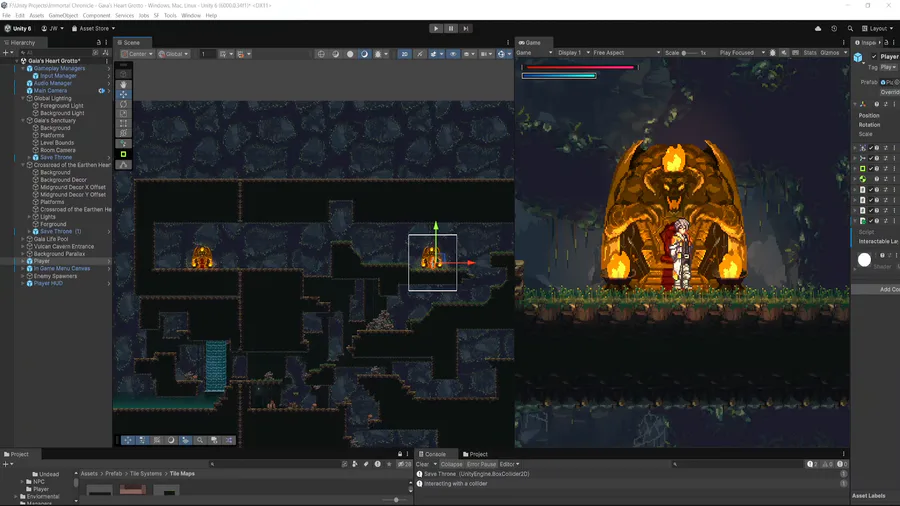Pause the game with the Pause button

coord(451,28)
